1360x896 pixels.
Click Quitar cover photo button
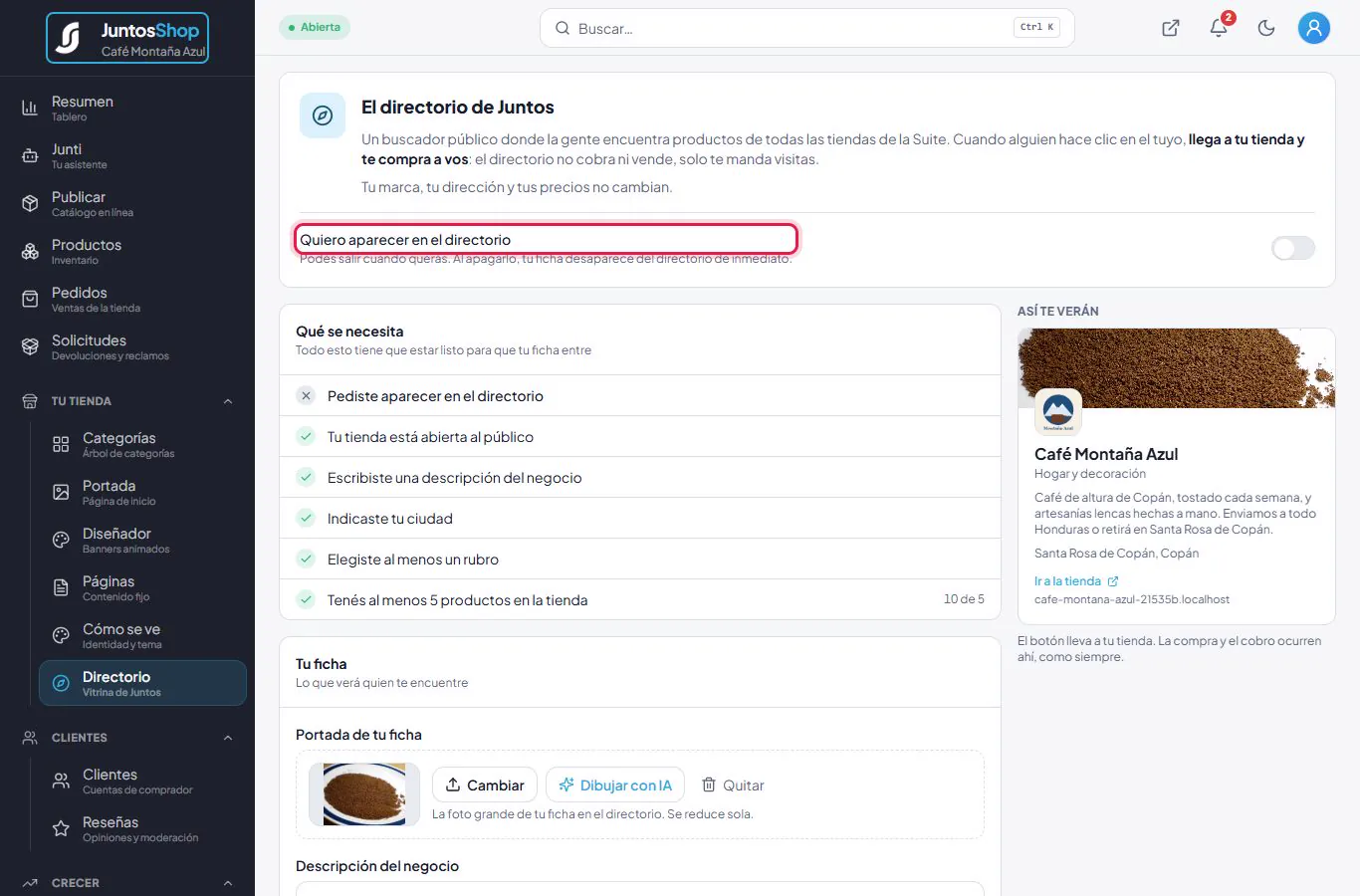click(733, 784)
